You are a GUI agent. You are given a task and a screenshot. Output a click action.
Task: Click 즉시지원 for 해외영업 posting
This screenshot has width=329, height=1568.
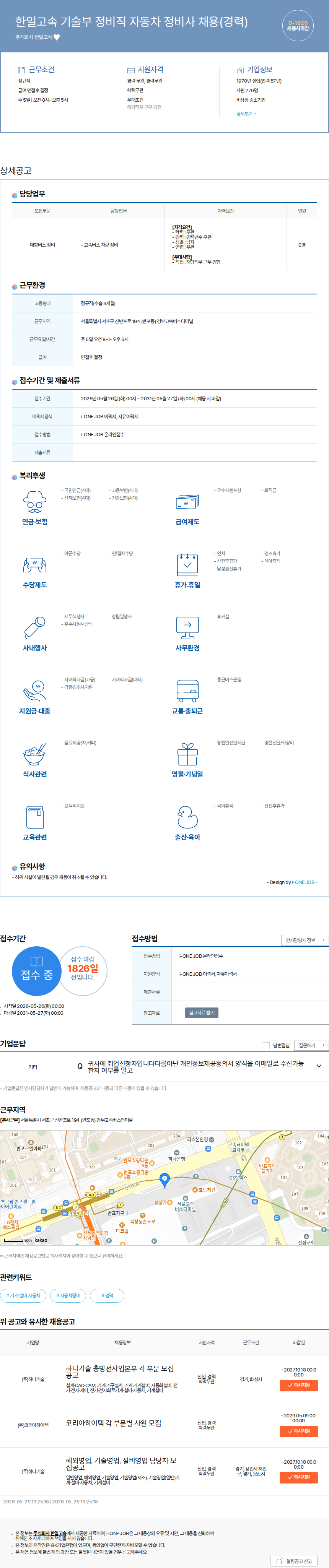(298, 1477)
